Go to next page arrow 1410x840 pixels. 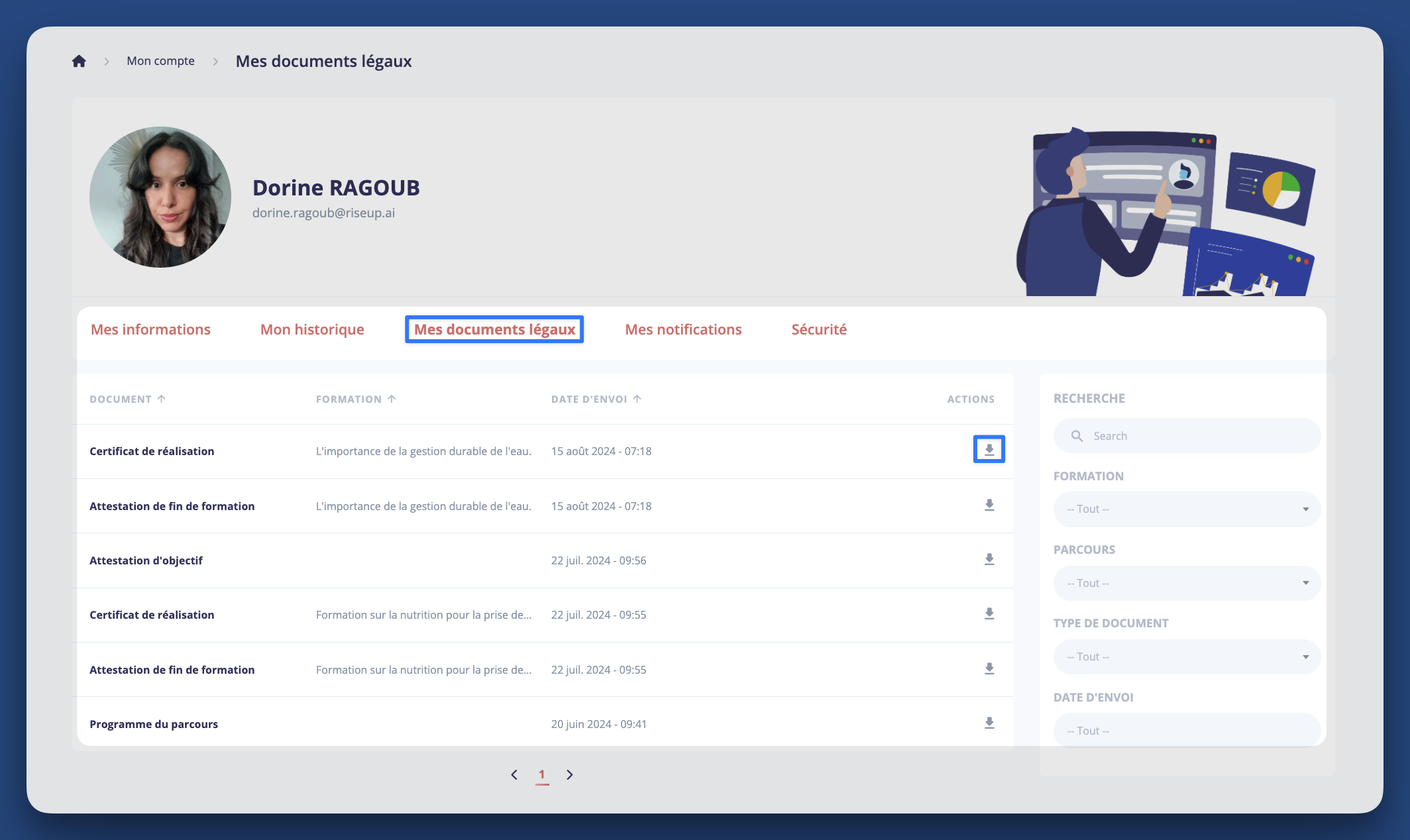[x=569, y=774]
